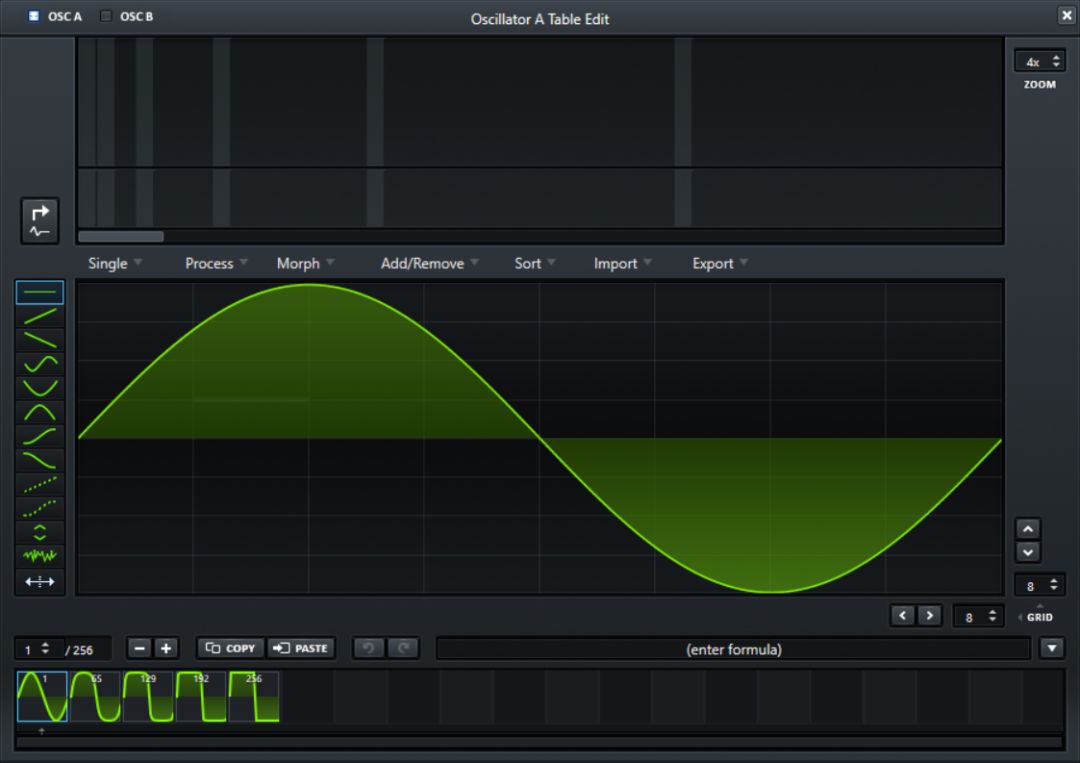This screenshot has width=1080, height=763.
Task: Open the formula presets dropdown arrow
Action: [x=1051, y=649]
